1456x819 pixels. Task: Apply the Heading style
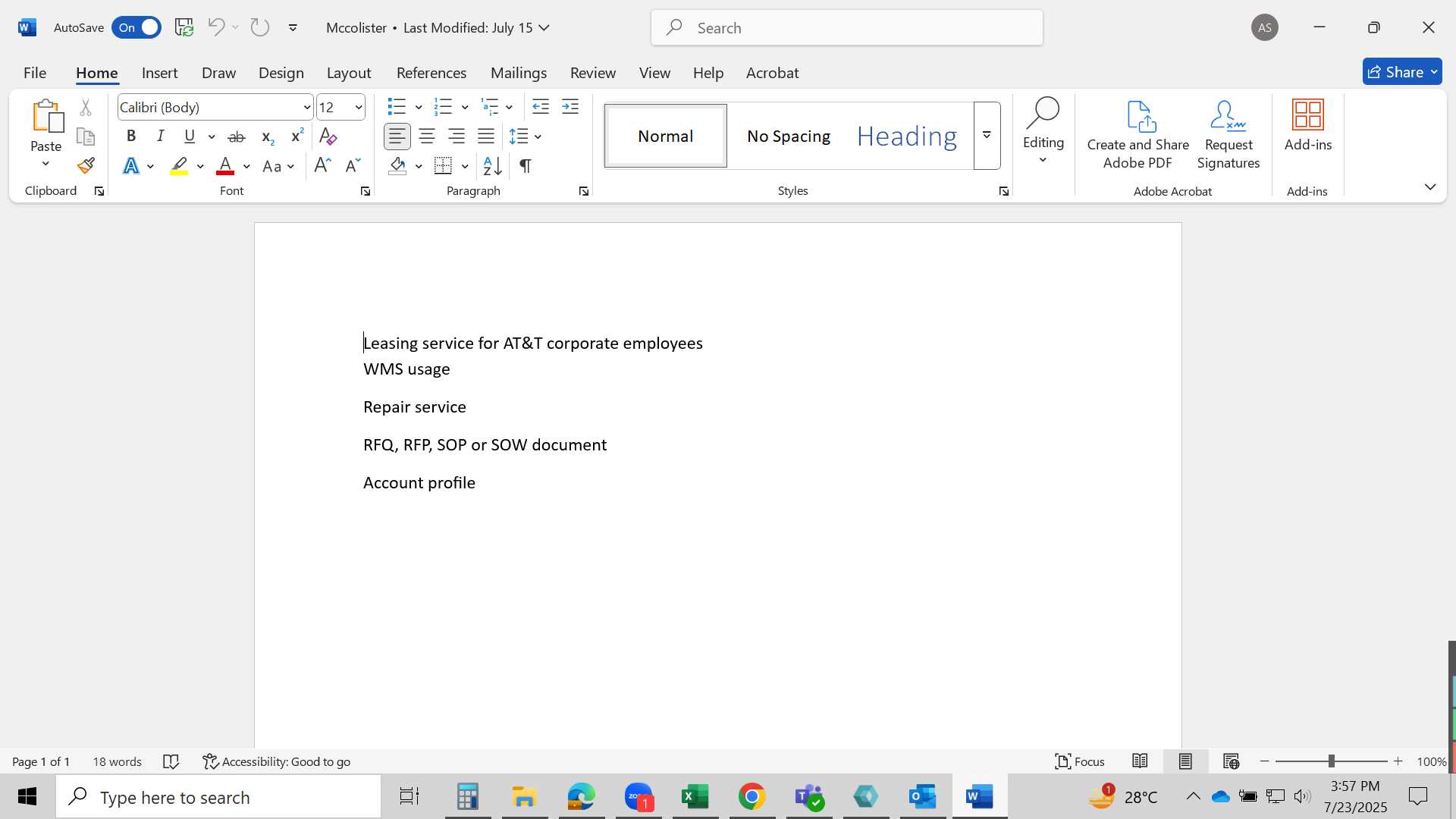(907, 136)
